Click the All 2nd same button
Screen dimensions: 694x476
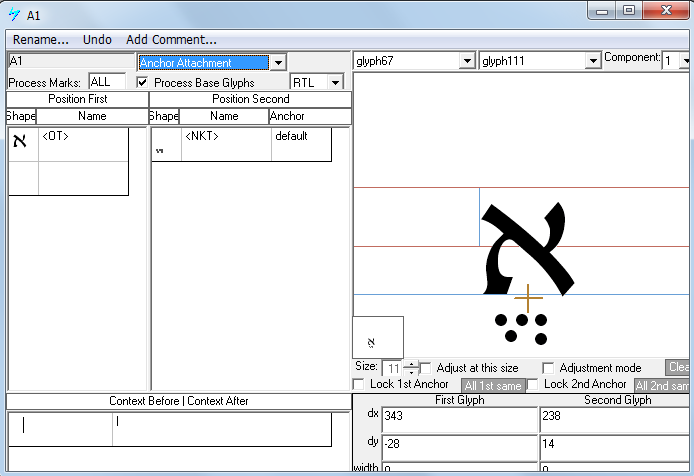[662, 386]
